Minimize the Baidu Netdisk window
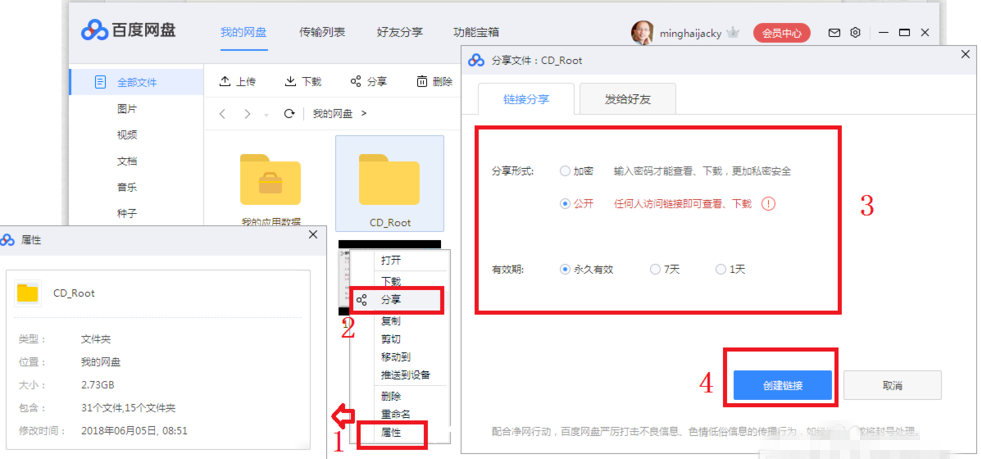981x459 pixels. [883, 33]
